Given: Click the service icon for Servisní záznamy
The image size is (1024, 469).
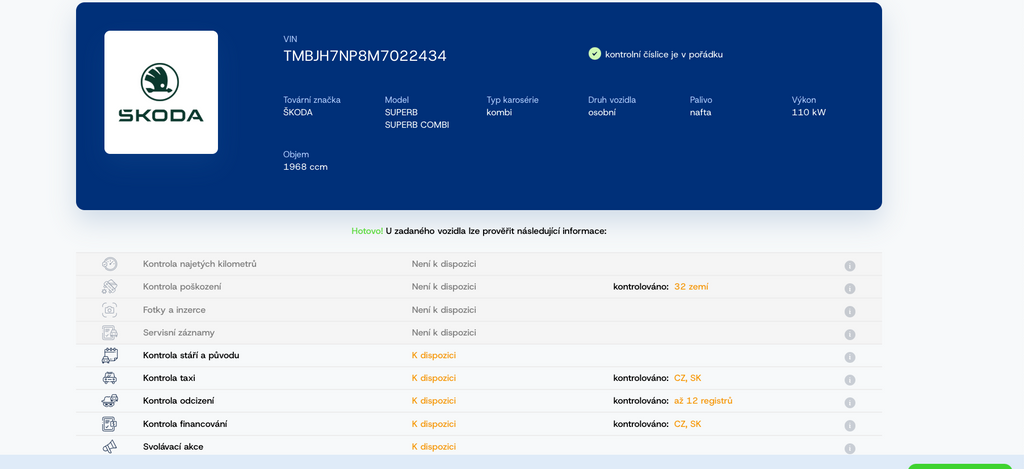Looking at the screenshot, I should tap(110, 332).
